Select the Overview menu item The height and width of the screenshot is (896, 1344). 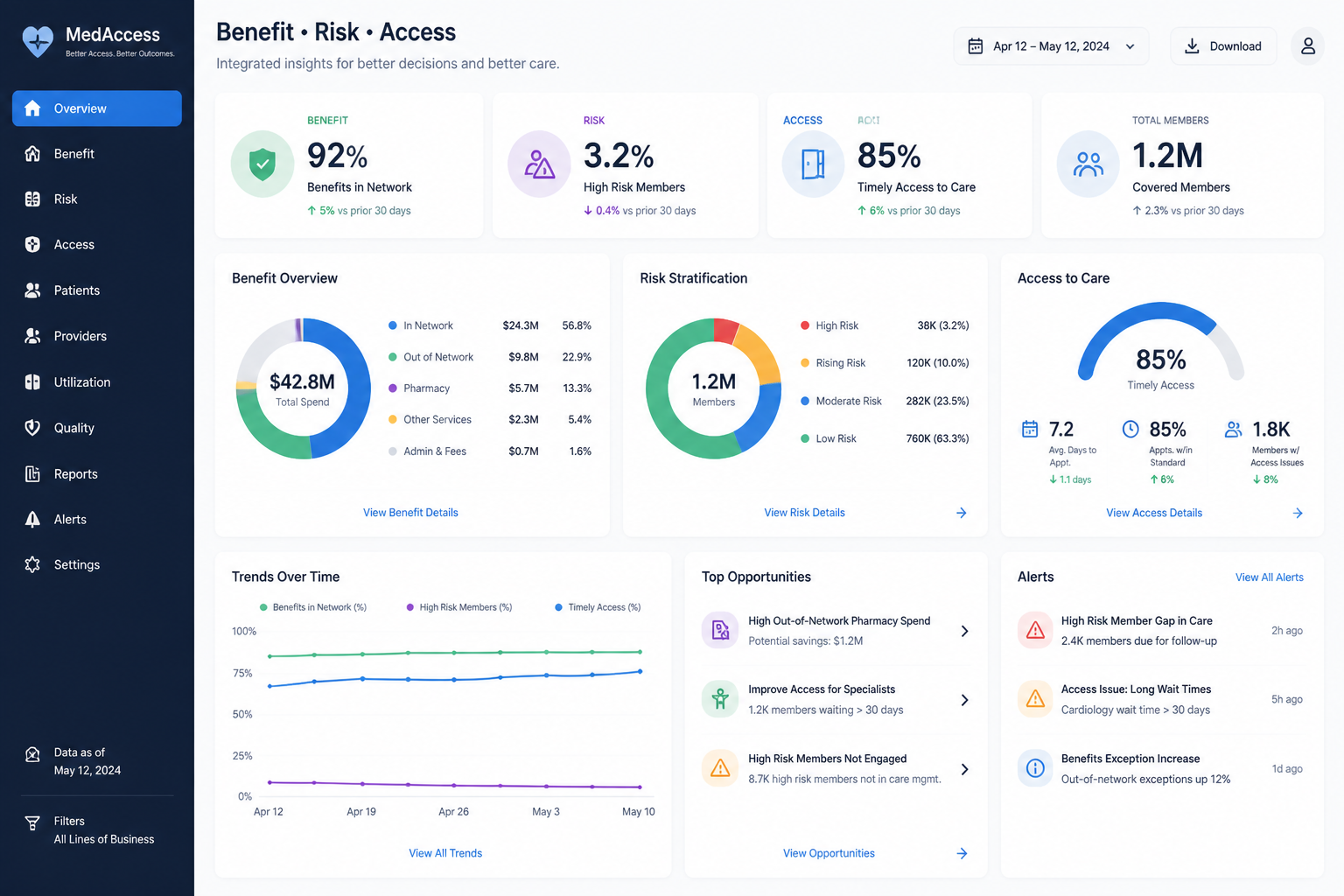(97, 108)
